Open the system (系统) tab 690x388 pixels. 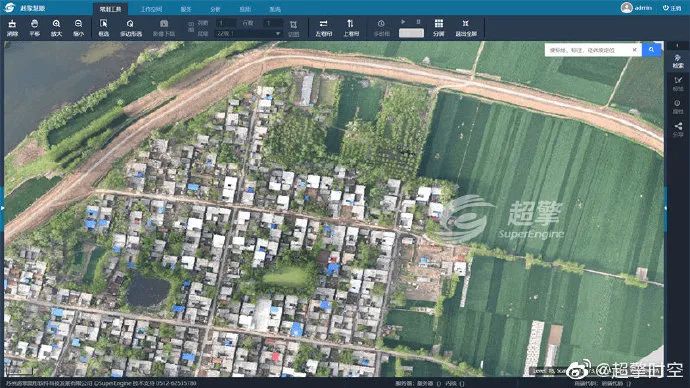point(275,9)
